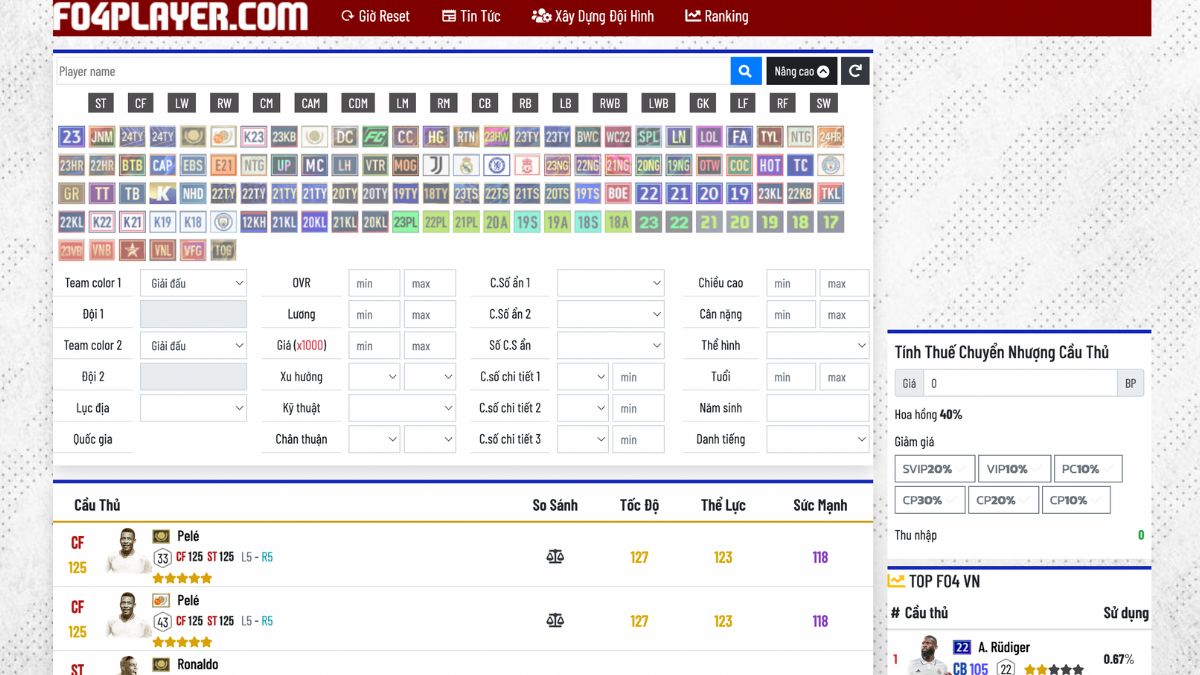Click the Player name search field
This screenshot has height=675, width=1200.
click(392, 71)
